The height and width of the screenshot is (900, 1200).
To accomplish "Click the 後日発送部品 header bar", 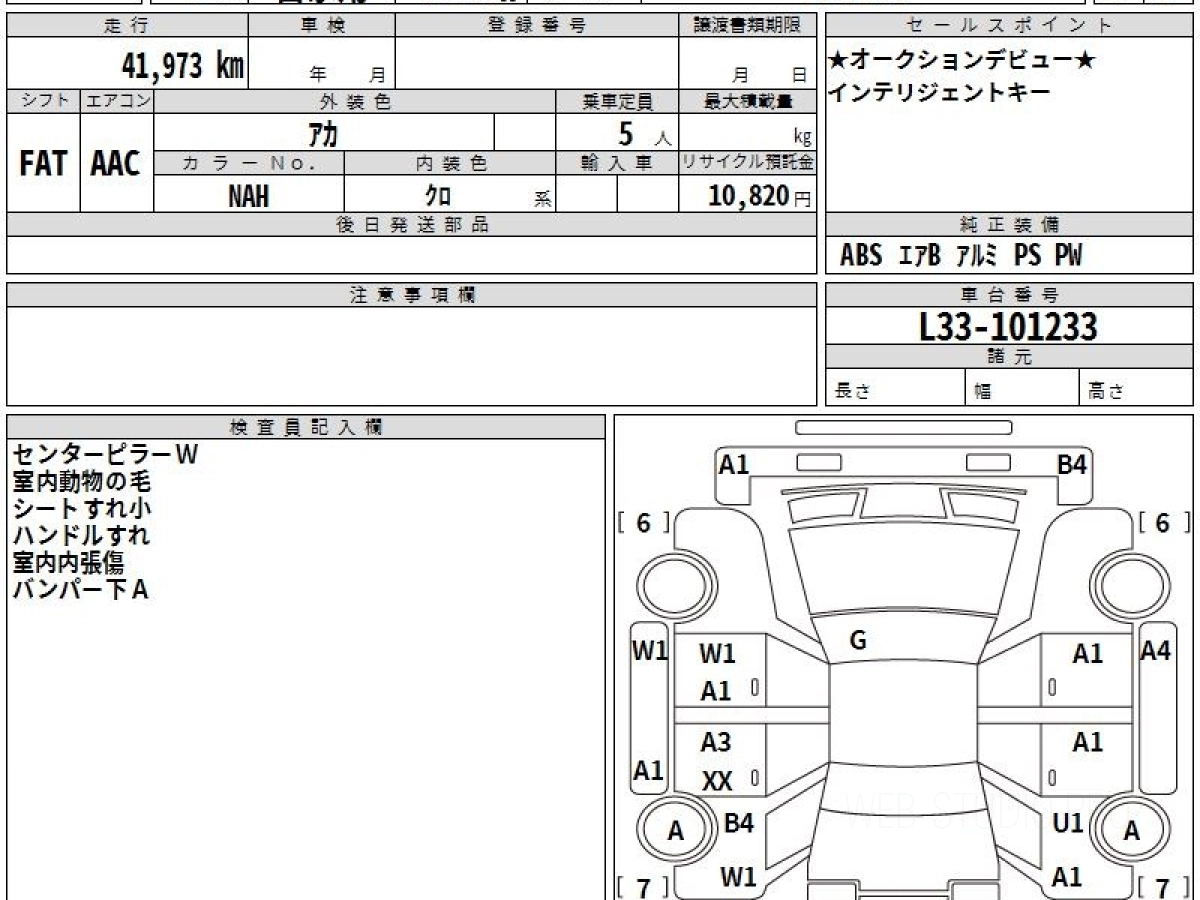I will 412,225.
